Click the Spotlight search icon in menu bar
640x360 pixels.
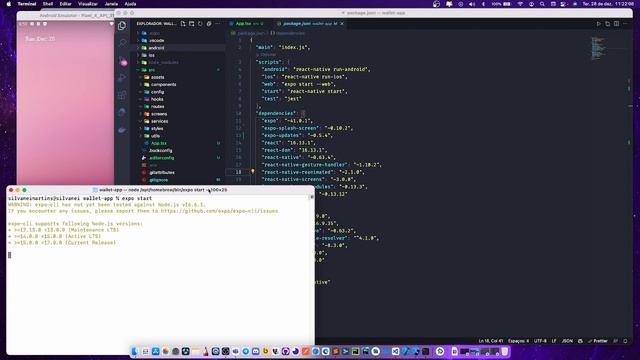(x=542, y=4)
